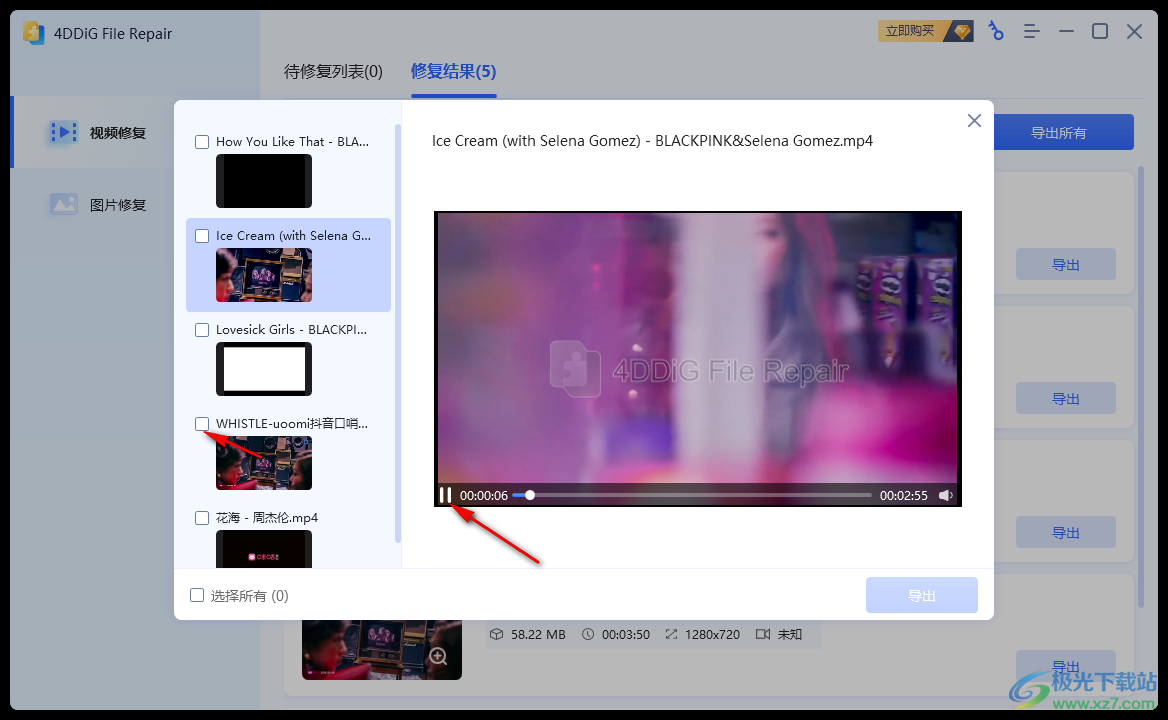1168x720 pixels.
Task: Click the 导出所有 button
Action: coord(1058,133)
